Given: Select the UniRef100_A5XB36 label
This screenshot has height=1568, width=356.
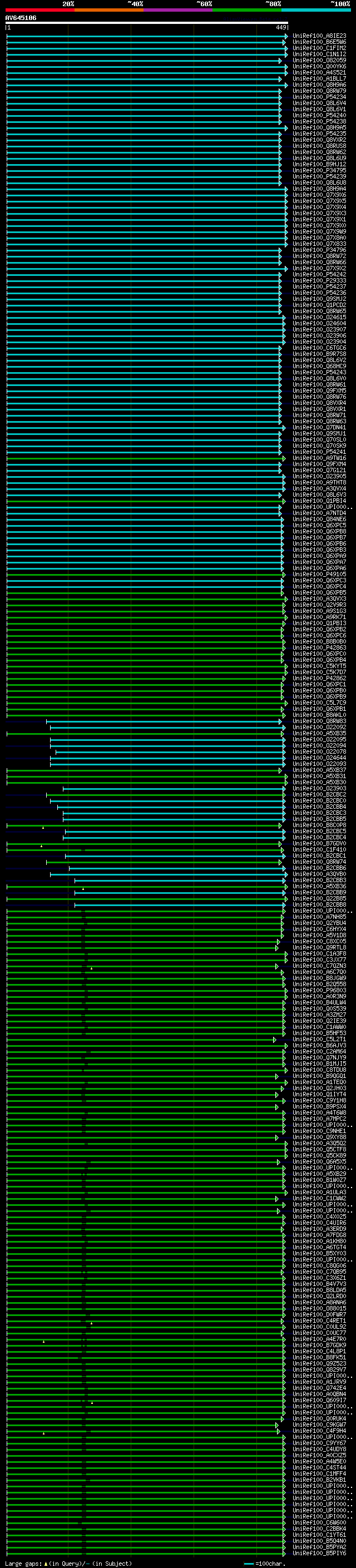Looking at the screenshot, I should click(319, 886).
